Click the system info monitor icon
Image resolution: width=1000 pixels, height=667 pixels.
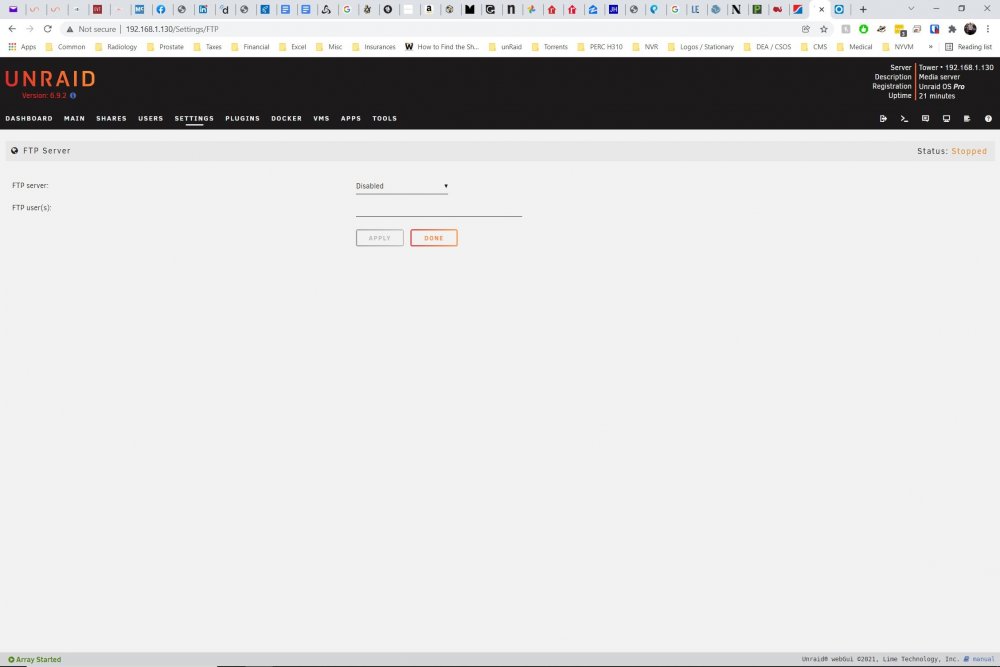(x=946, y=119)
